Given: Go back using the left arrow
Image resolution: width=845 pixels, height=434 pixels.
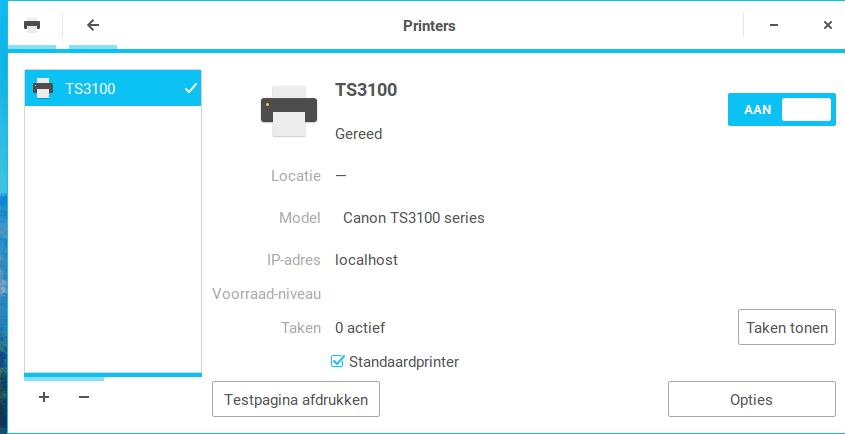Looking at the screenshot, I should [x=93, y=25].
